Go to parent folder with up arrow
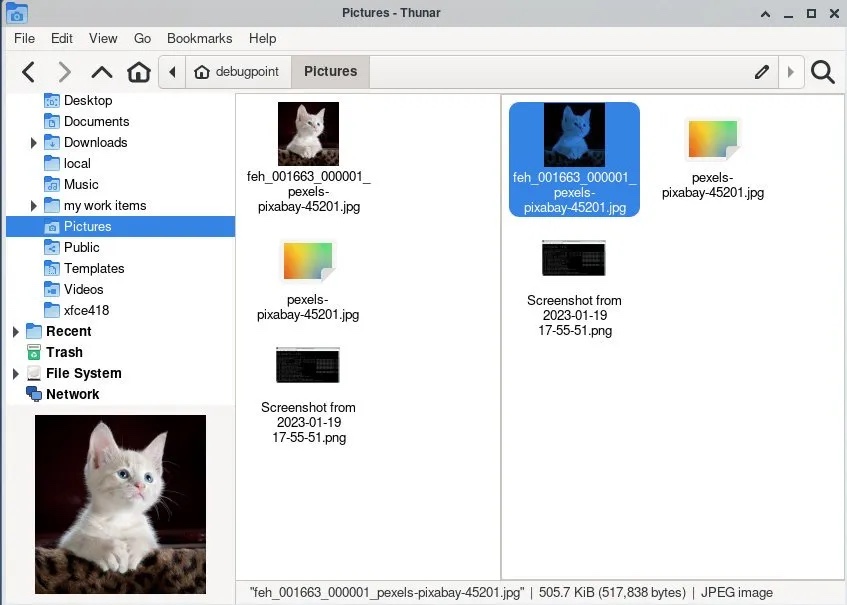The image size is (847, 605). pos(102,72)
